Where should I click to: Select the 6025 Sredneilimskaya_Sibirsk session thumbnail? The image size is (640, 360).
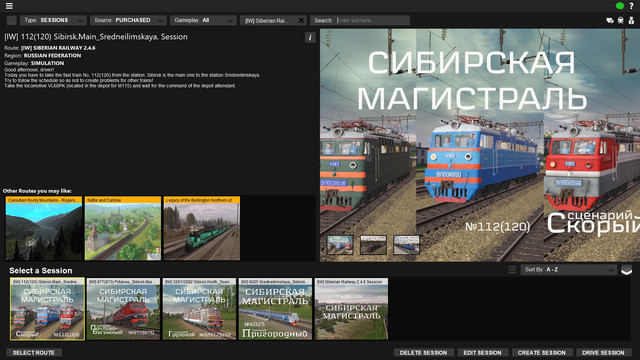click(x=275, y=309)
